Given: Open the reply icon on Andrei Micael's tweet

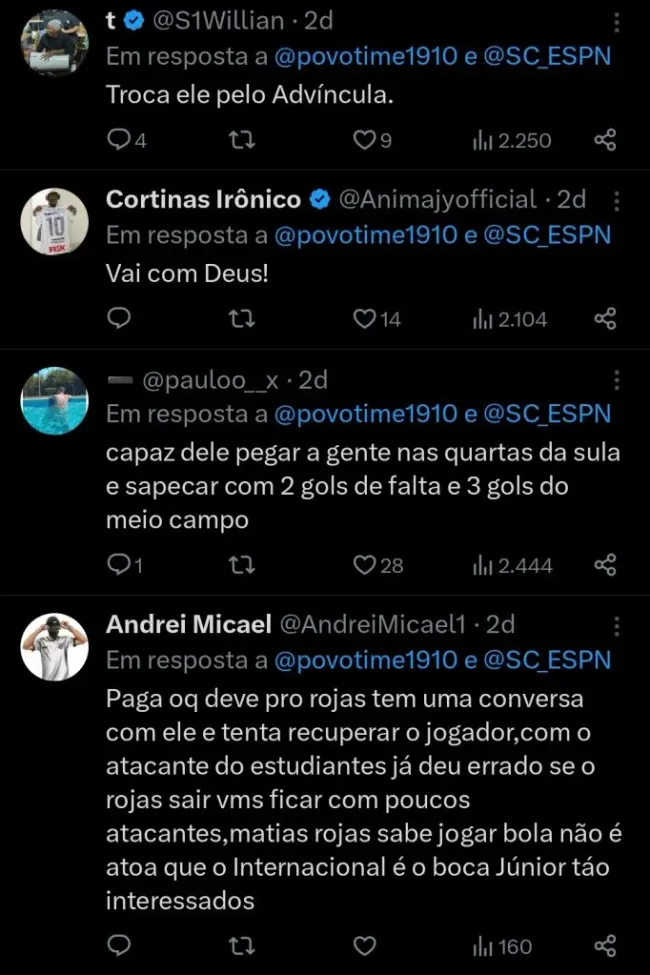Looking at the screenshot, I should point(119,944).
